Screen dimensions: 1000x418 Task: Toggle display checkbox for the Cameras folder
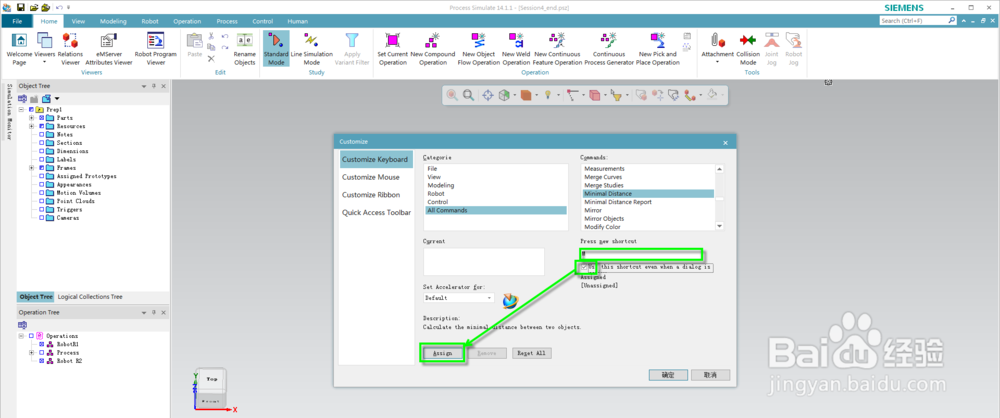click(42, 218)
